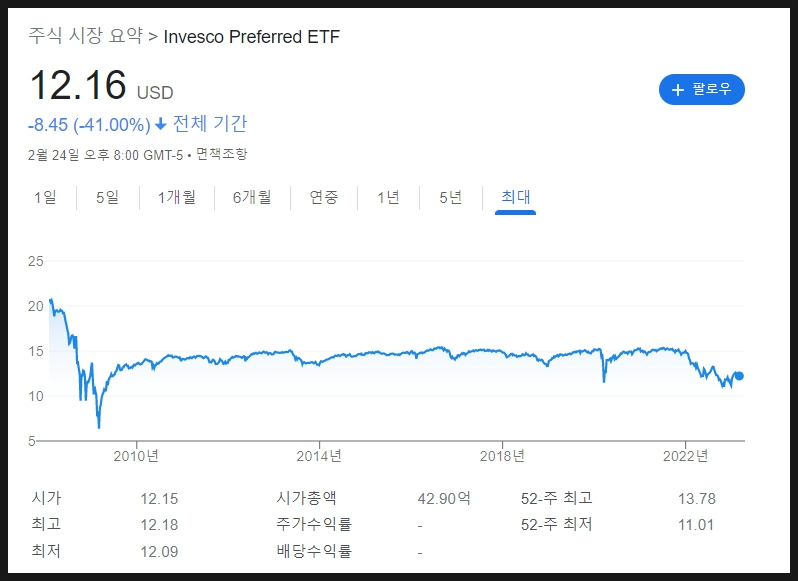Click the 전체 기간 label

coord(210,124)
